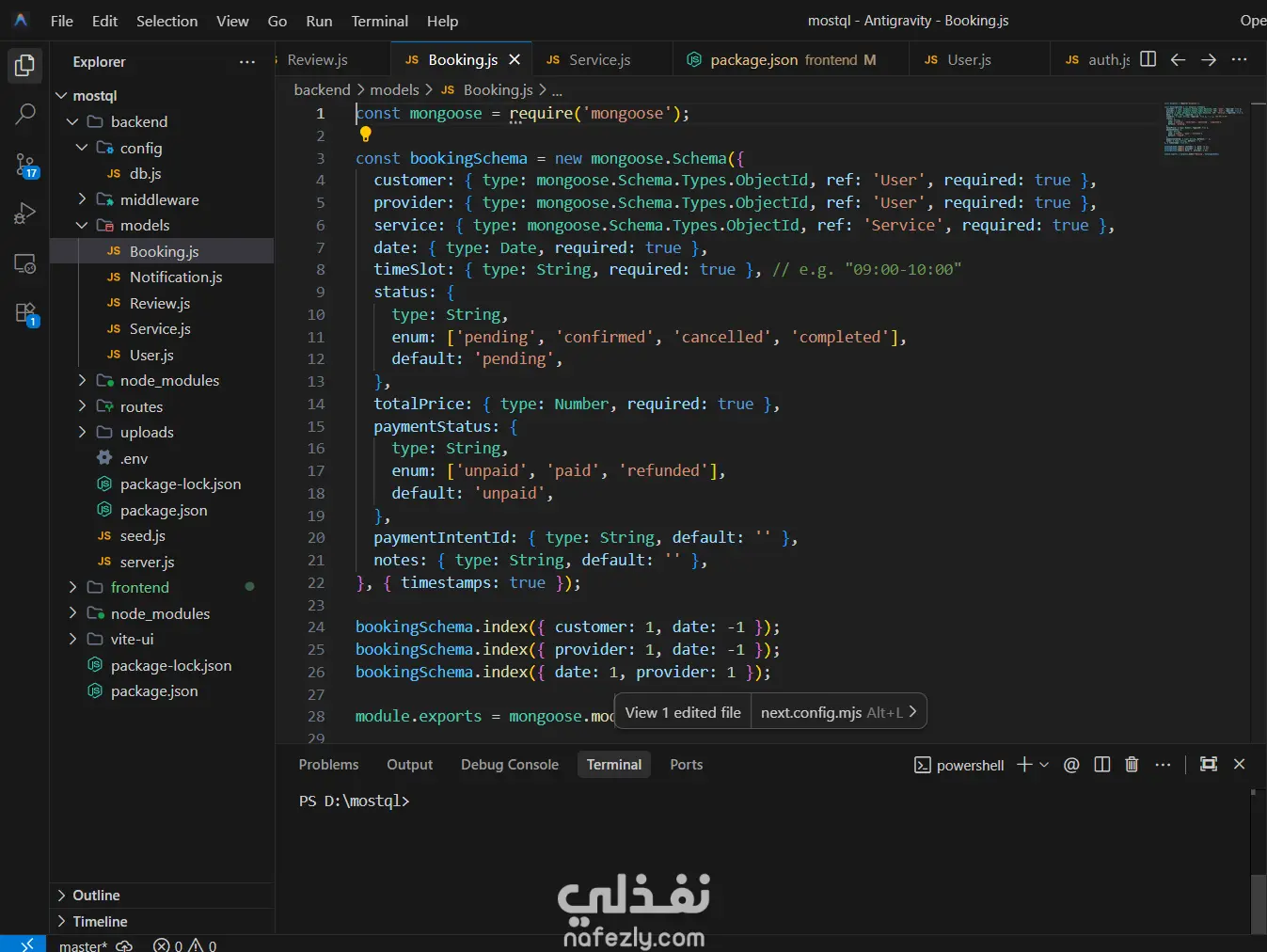
Task: Click the master* branch in status bar
Action: 83,945
